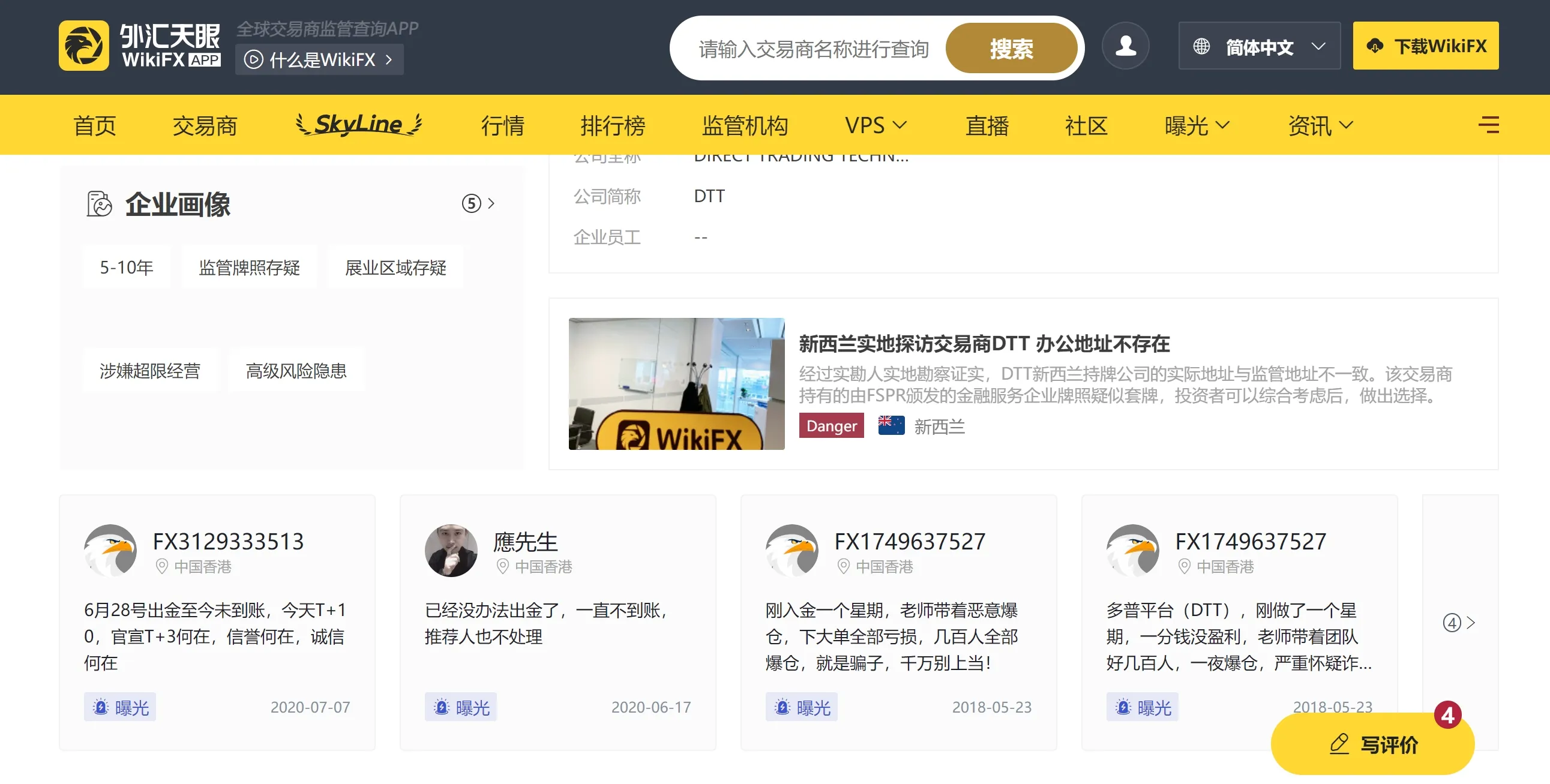The width and height of the screenshot is (1550, 784).
Task: Open review starting 多普平台（DTT）
Action: 1239,636
